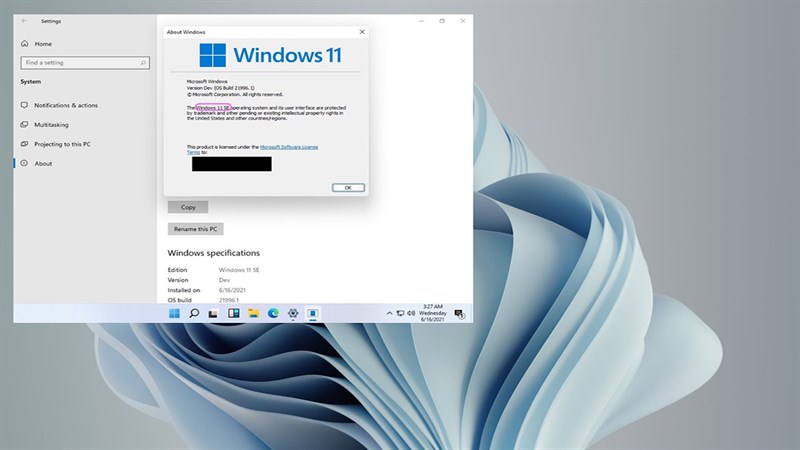
Task: Click the Windows 11 logo in dialog
Action: click(270, 55)
